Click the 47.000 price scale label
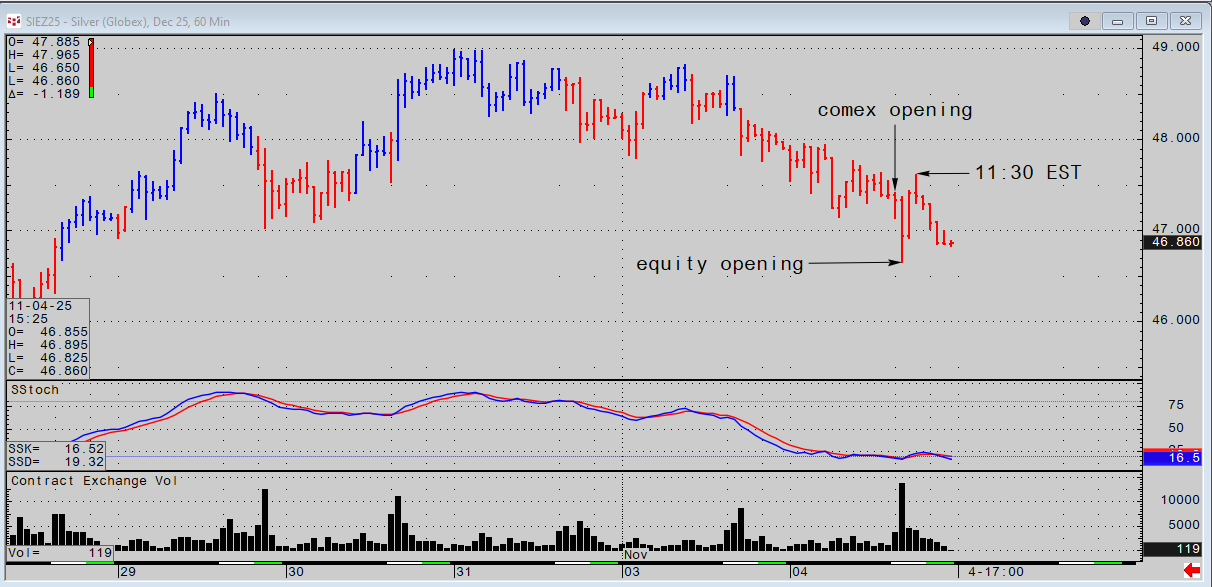This screenshot has height=587, width=1212. click(1174, 229)
